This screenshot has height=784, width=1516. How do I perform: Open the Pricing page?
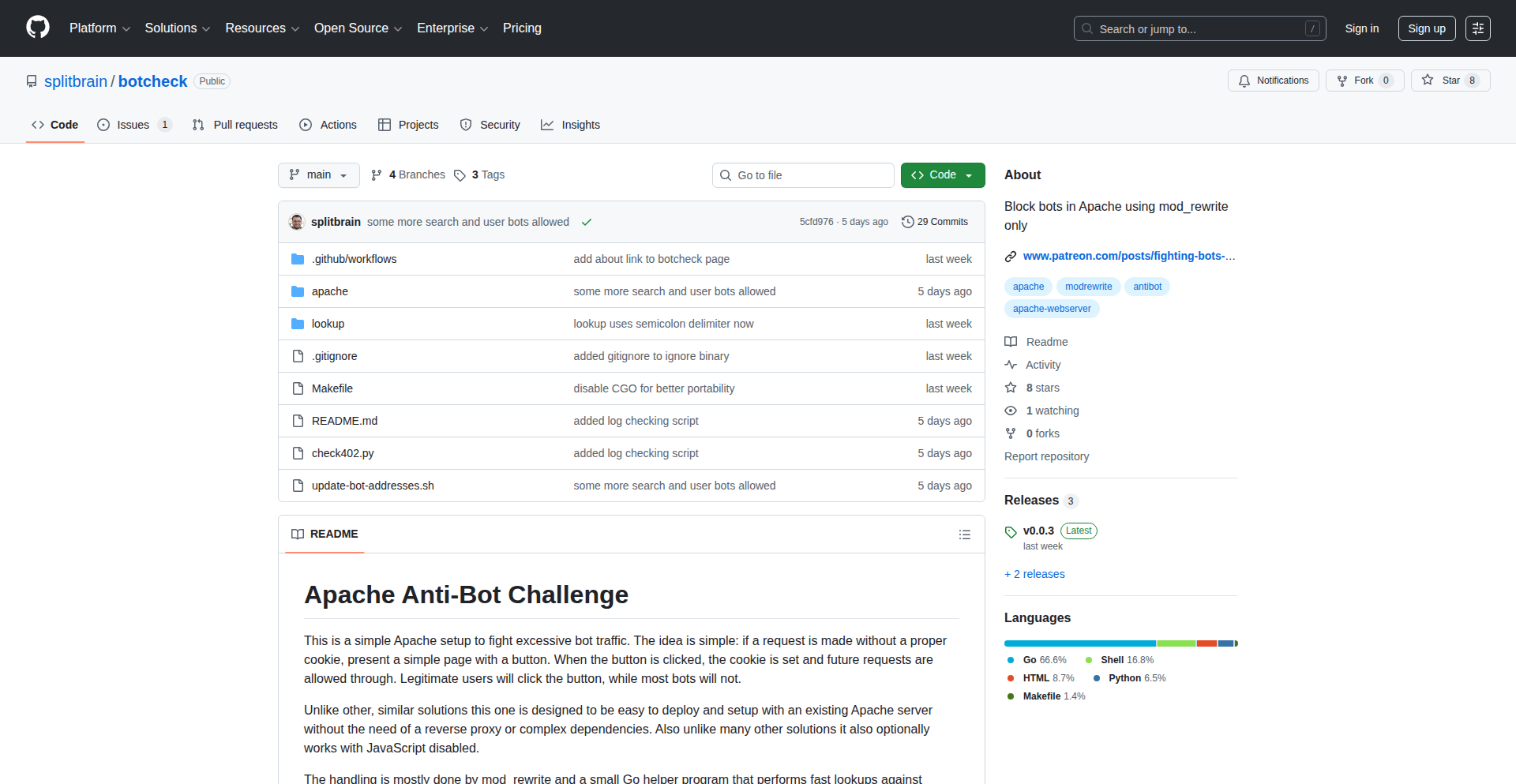coord(522,28)
